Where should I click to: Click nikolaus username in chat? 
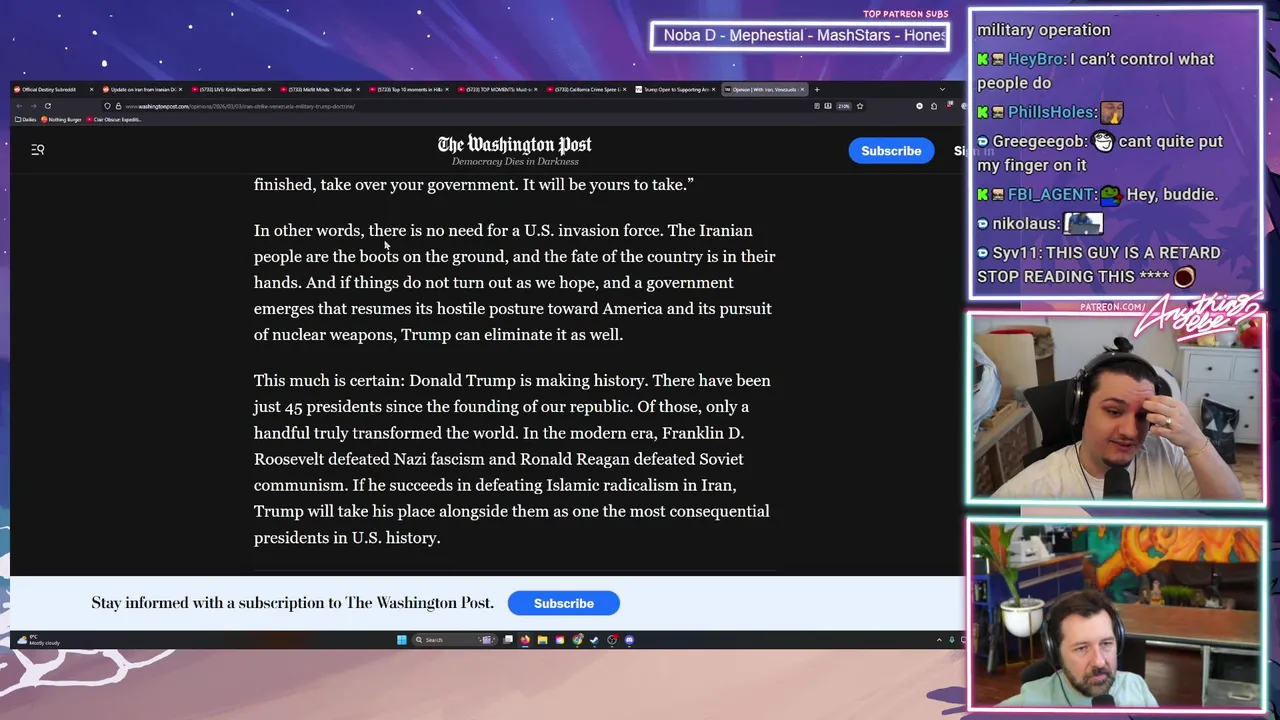click(x=1025, y=224)
